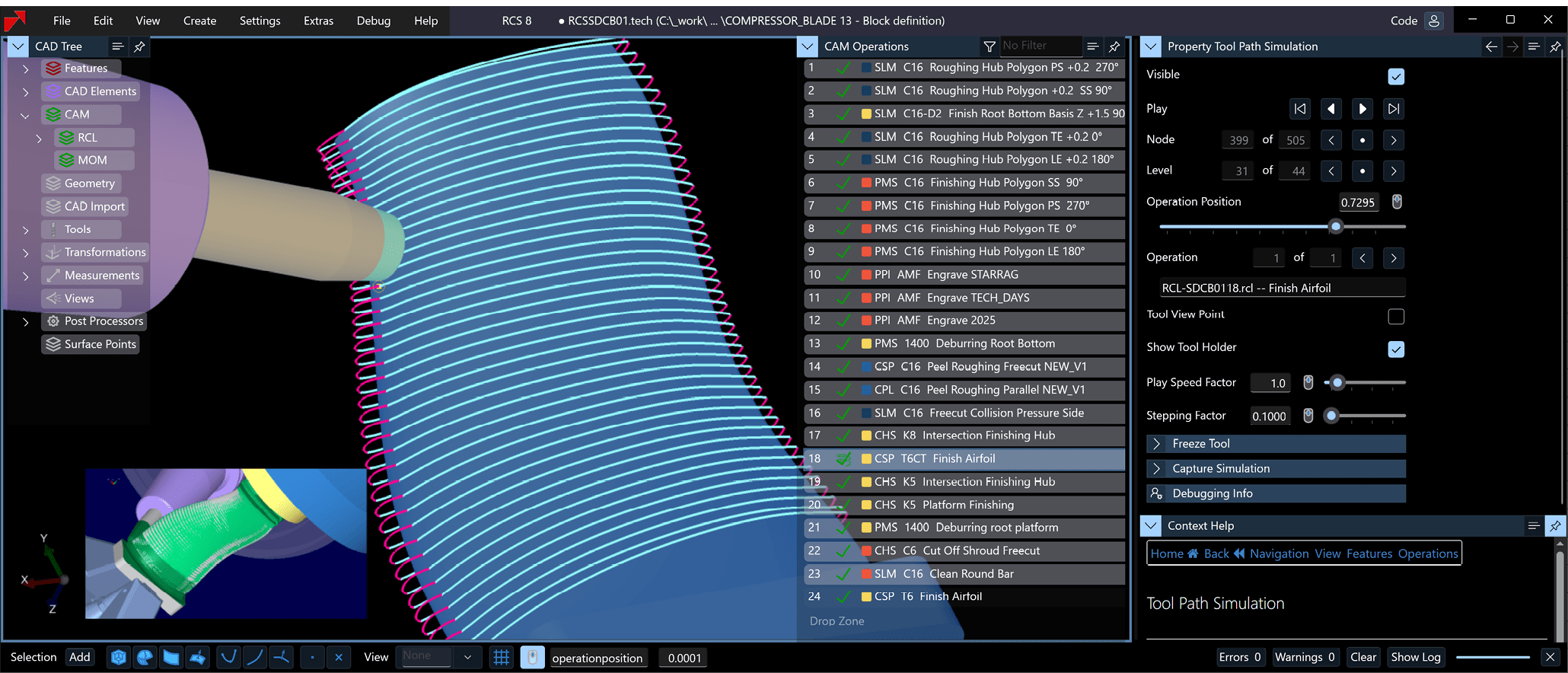Click the filter funnel icon in CAM Operations
Viewport: 1568px width, 673px height.
point(990,46)
